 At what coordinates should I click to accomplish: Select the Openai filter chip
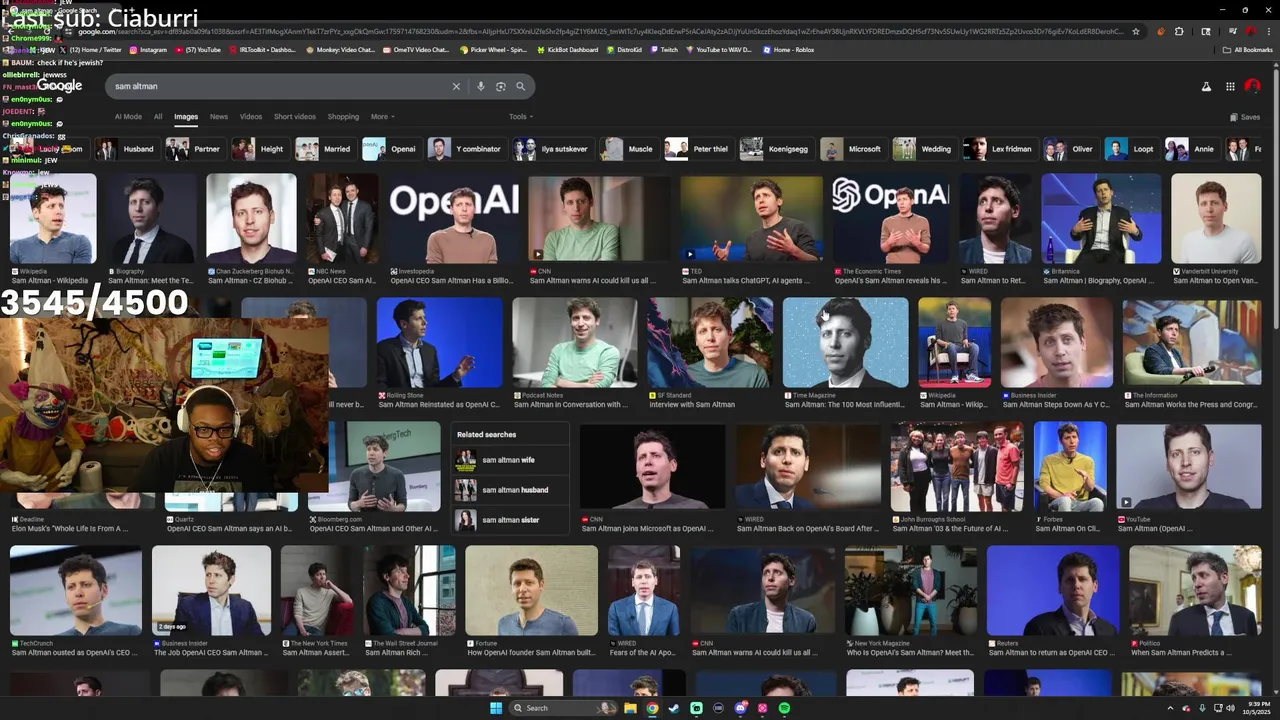pos(391,149)
